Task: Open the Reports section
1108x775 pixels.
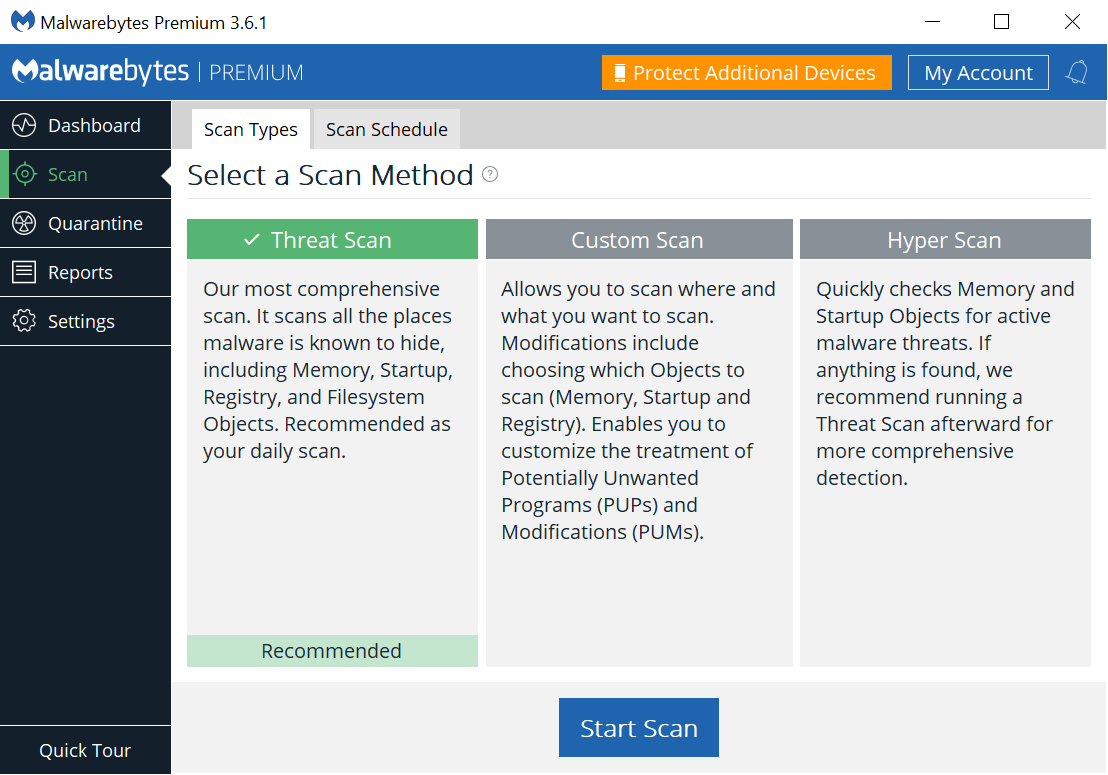Action: (x=86, y=272)
